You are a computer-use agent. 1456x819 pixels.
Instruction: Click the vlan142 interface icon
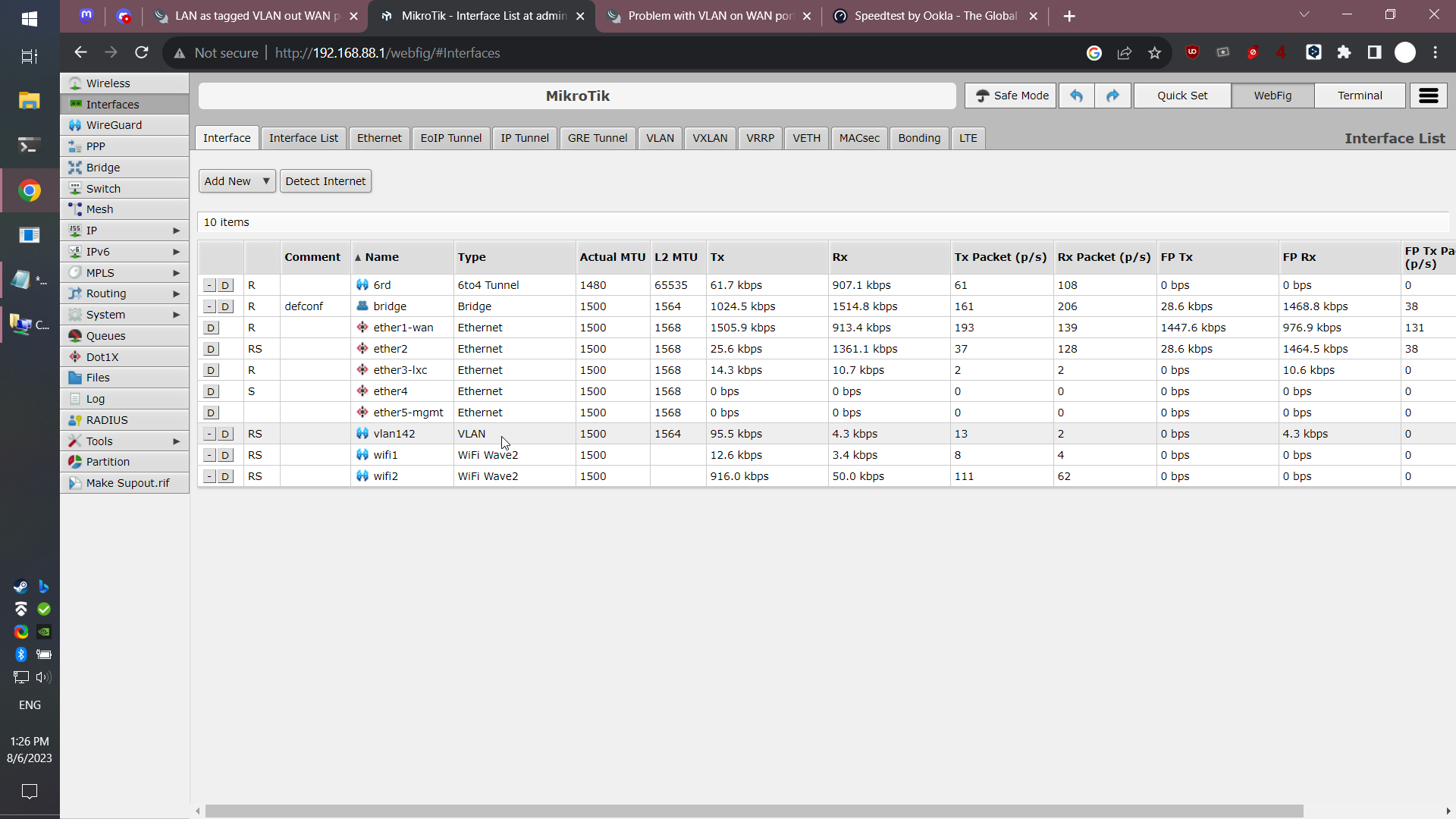click(362, 434)
